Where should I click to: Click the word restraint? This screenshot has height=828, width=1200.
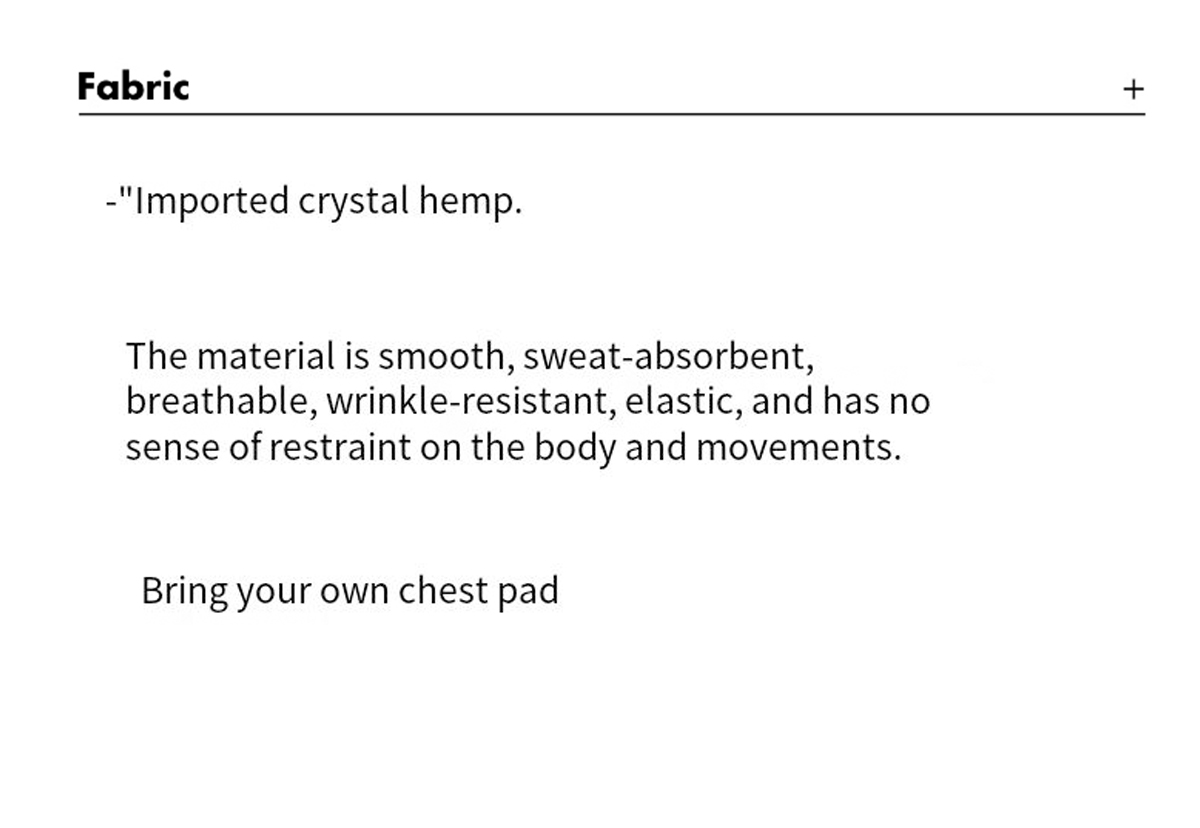[340, 448]
